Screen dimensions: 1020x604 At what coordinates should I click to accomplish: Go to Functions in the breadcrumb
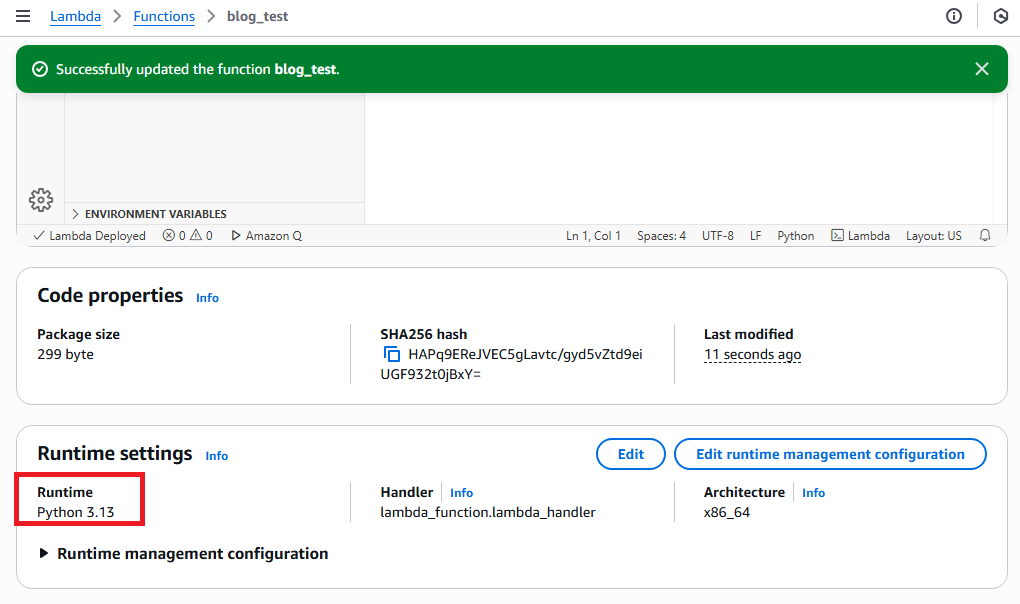164,16
